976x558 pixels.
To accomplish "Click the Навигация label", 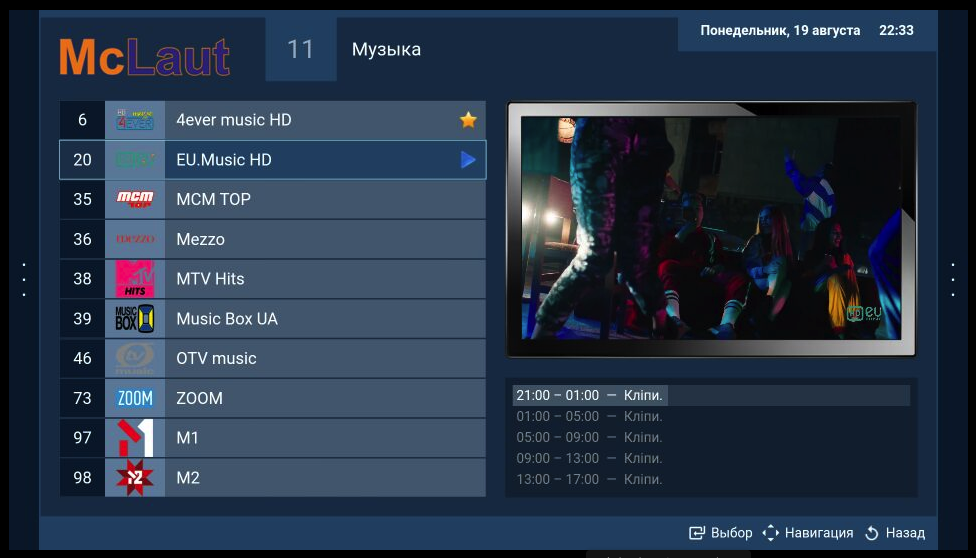I will (819, 533).
